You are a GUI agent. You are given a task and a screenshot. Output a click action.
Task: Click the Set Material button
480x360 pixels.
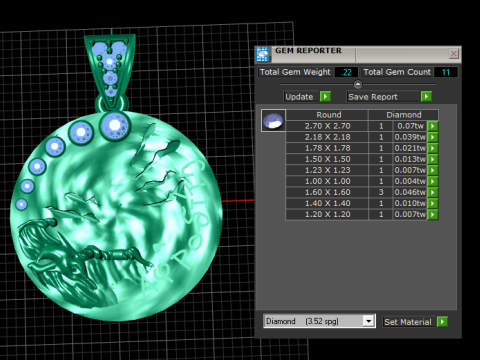[409, 322]
